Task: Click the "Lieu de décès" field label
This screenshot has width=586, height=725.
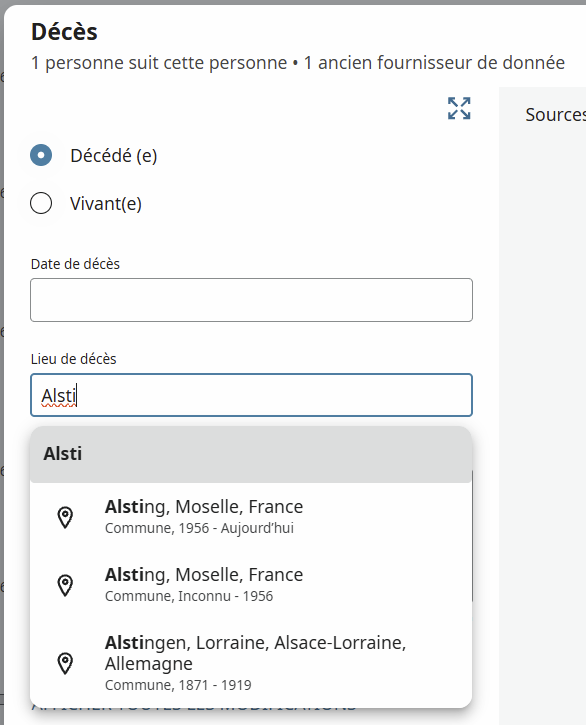Action: (74, 359)
